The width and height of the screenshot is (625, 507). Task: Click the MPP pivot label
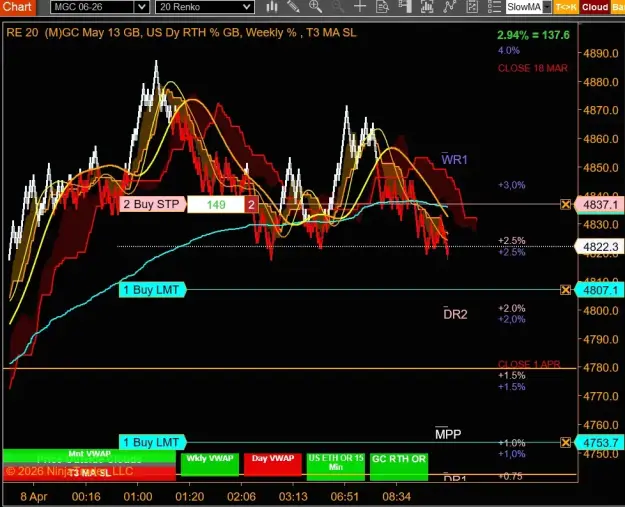click(448, 434)
